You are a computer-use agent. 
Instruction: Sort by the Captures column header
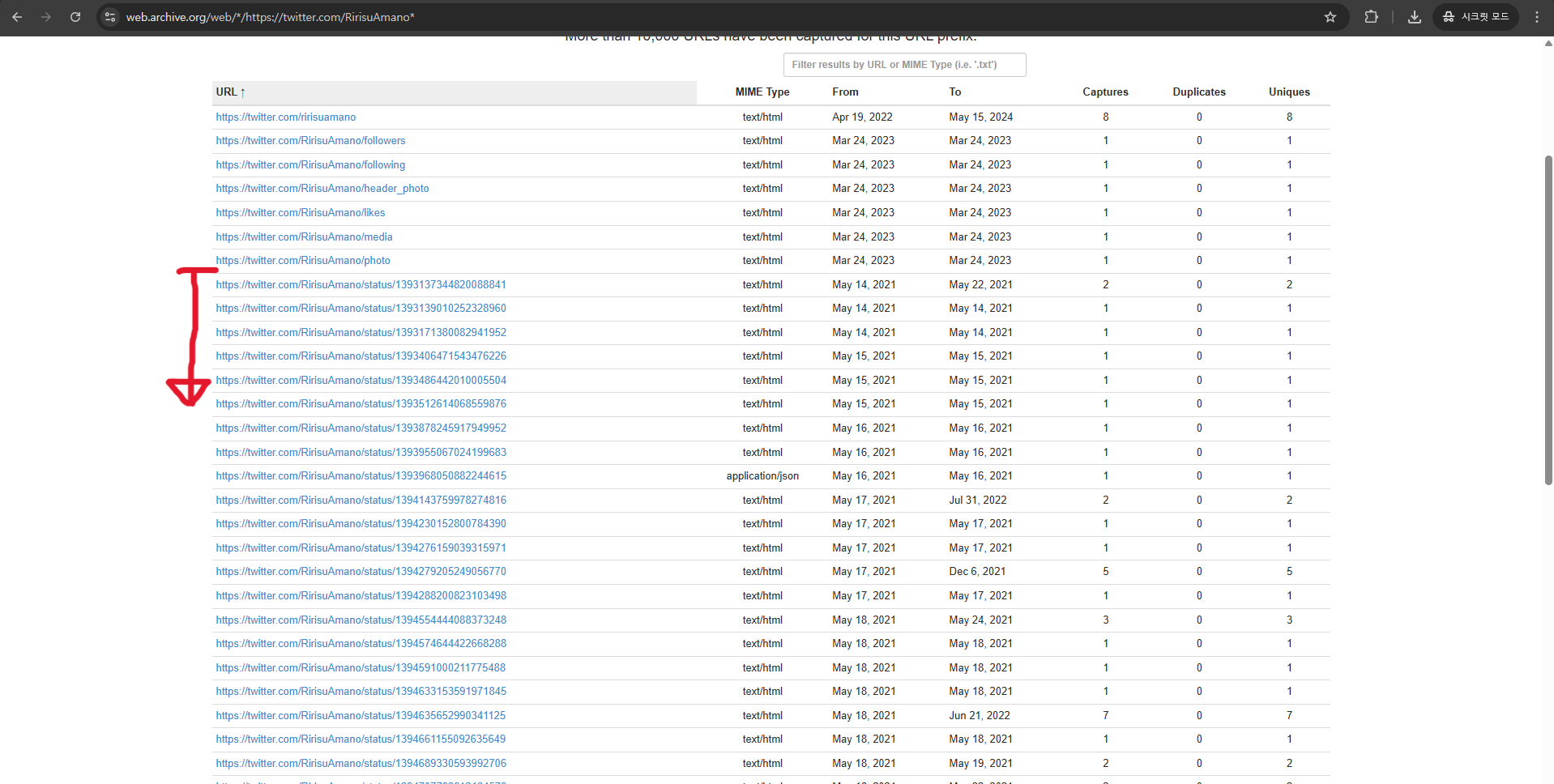point(1105,92)
